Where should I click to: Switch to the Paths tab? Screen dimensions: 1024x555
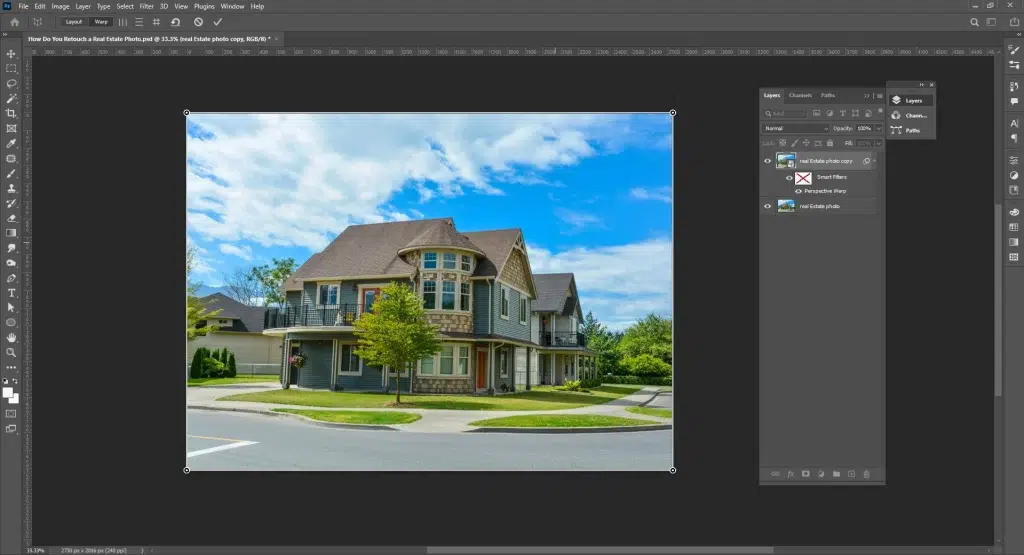pyautogui.click(x=828, y=95)
